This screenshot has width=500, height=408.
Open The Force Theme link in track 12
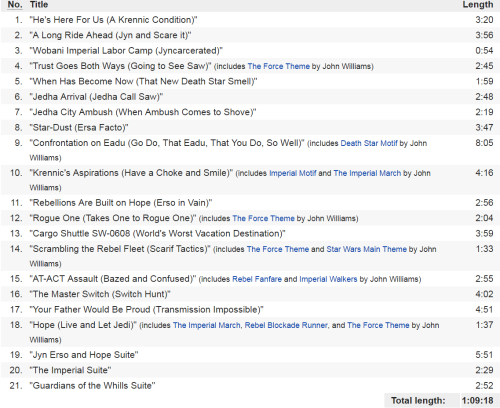click(263, 219)
